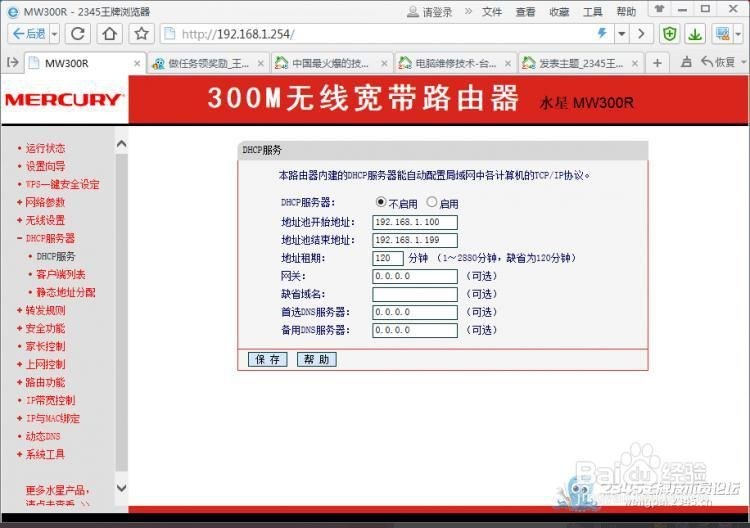Open 动态DNS in the sidebar
The height and width of the screenshot is (528, 750).
[x=43, y=436]
